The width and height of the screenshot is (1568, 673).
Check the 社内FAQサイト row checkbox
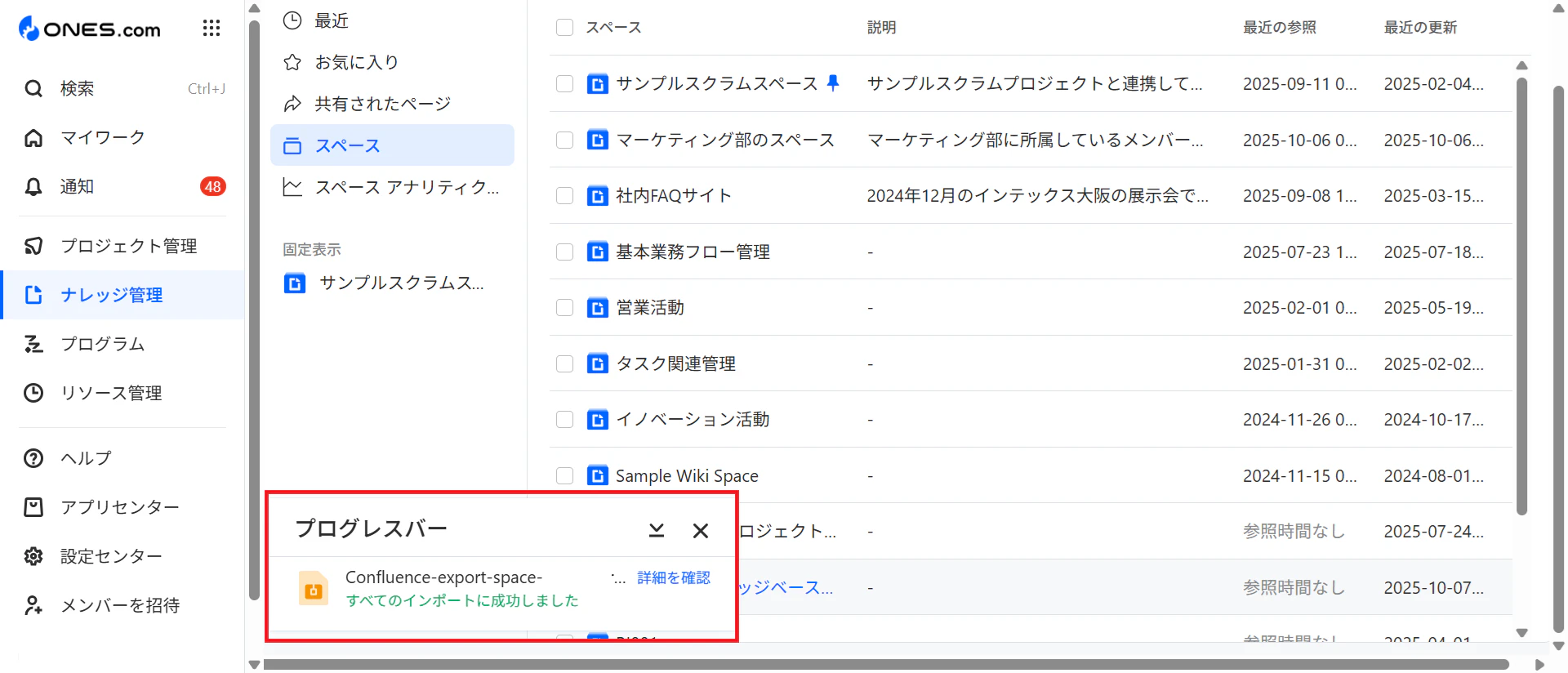tap(564, 196)
